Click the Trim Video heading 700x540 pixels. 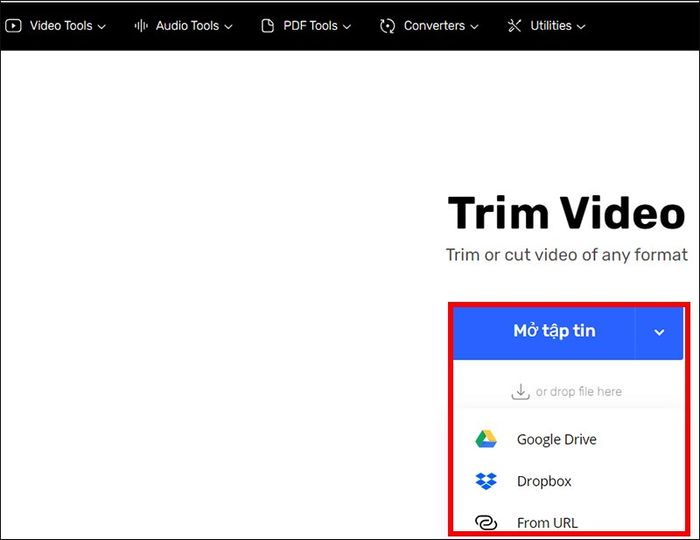point(567,213)
